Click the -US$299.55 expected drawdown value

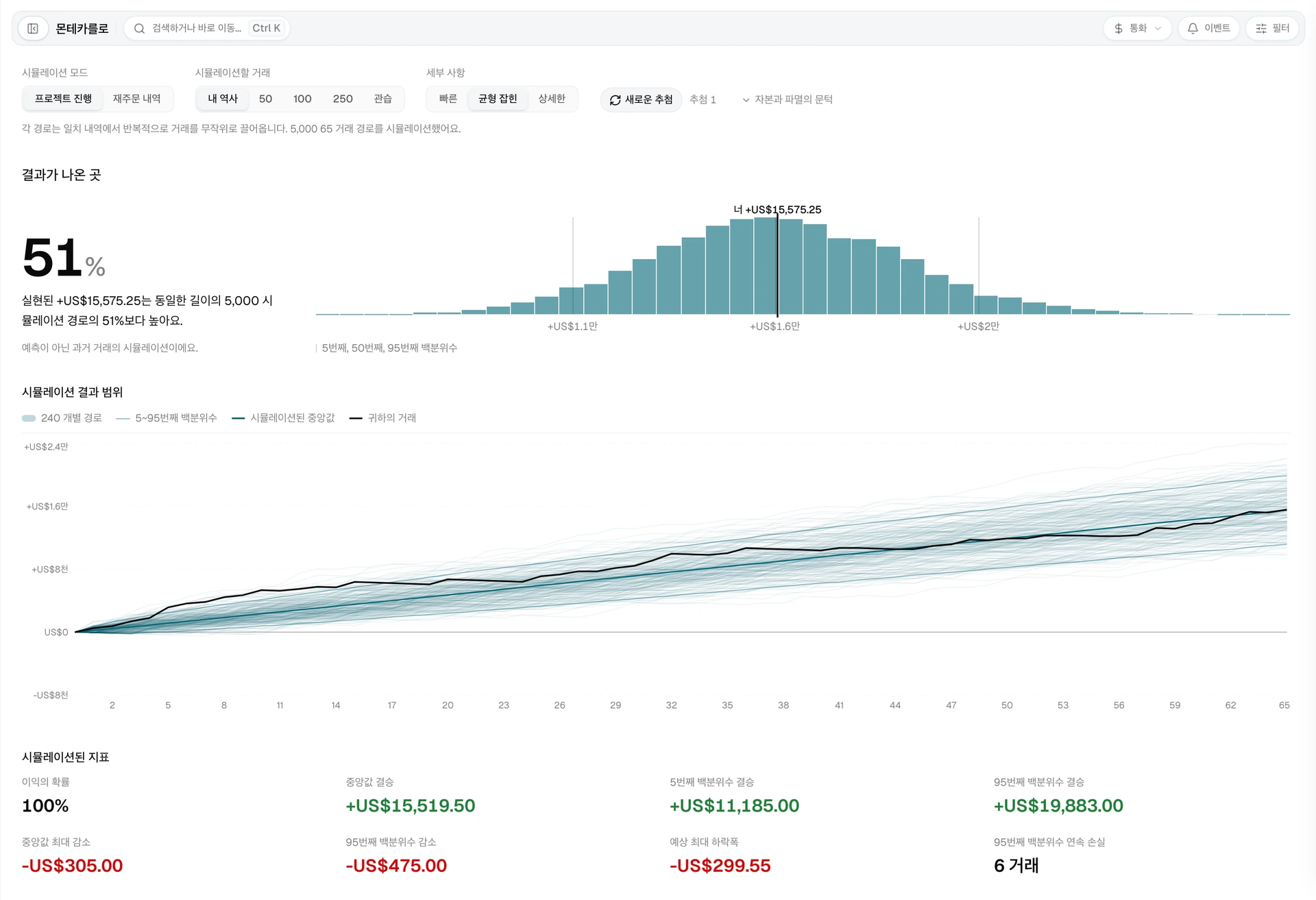(x=720, y=866)
